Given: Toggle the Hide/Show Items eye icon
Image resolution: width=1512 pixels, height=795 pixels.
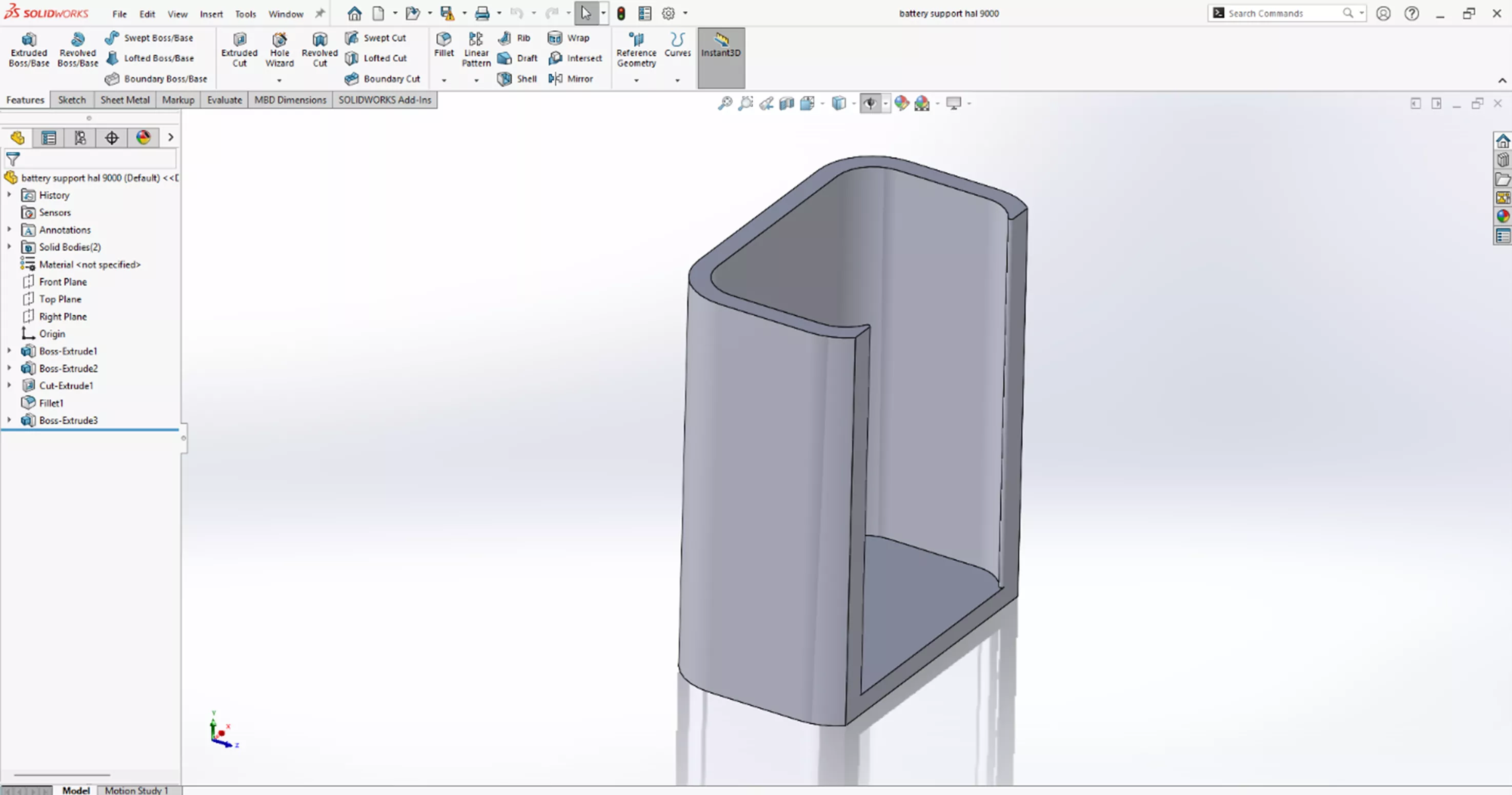Looking at the screenshot, I should [x=871, y=103].
